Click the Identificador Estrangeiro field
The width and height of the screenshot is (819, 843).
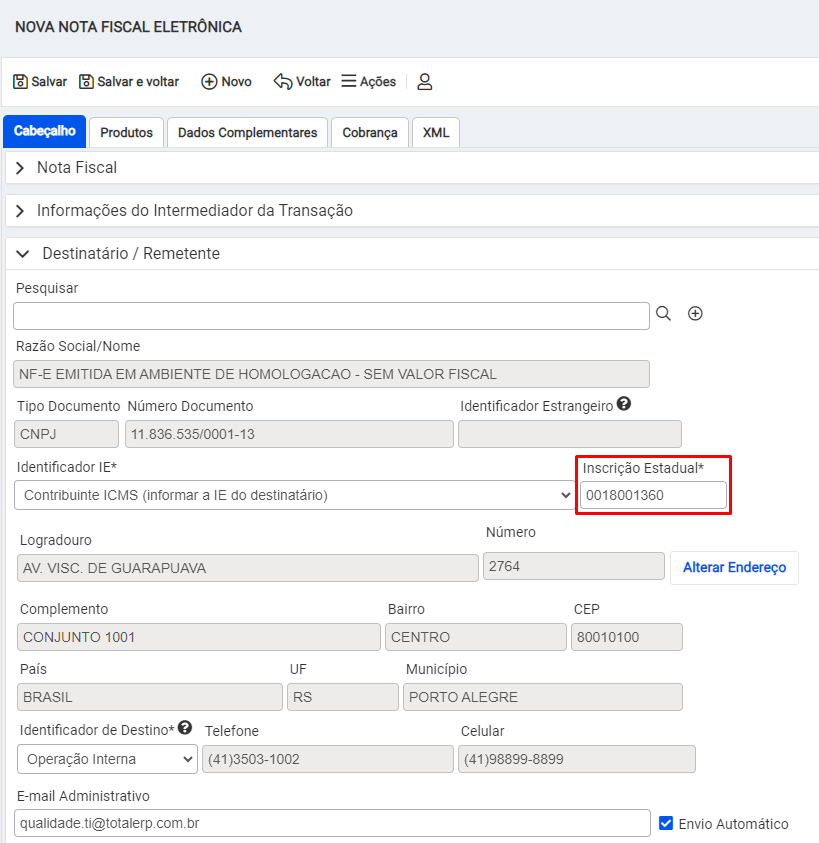pos(570,434)
